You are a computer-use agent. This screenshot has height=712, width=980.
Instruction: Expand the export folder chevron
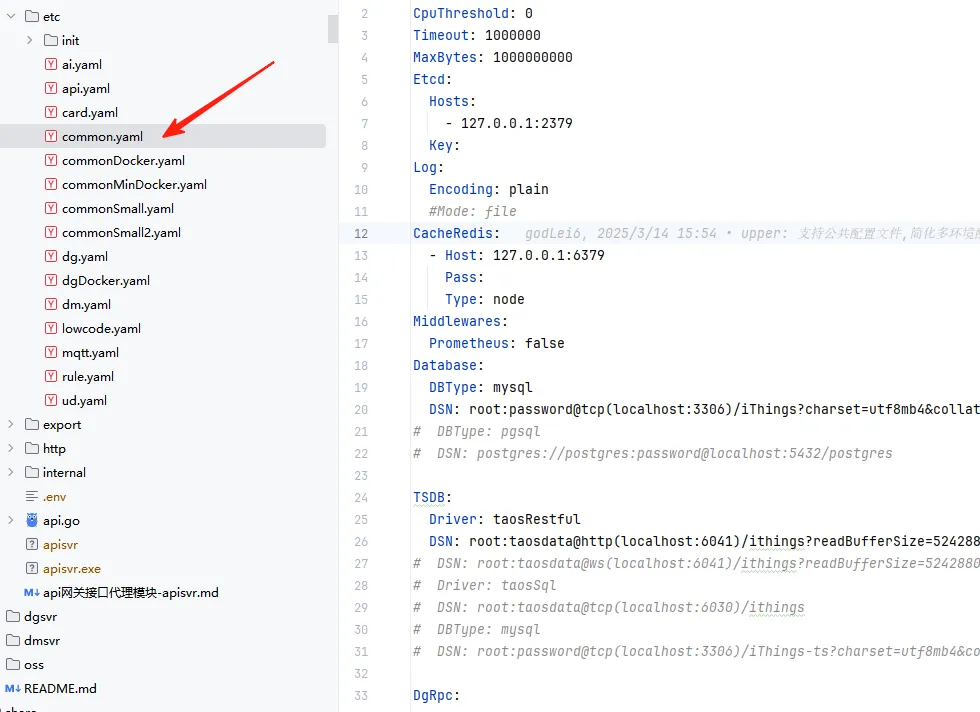pos(11,424)
